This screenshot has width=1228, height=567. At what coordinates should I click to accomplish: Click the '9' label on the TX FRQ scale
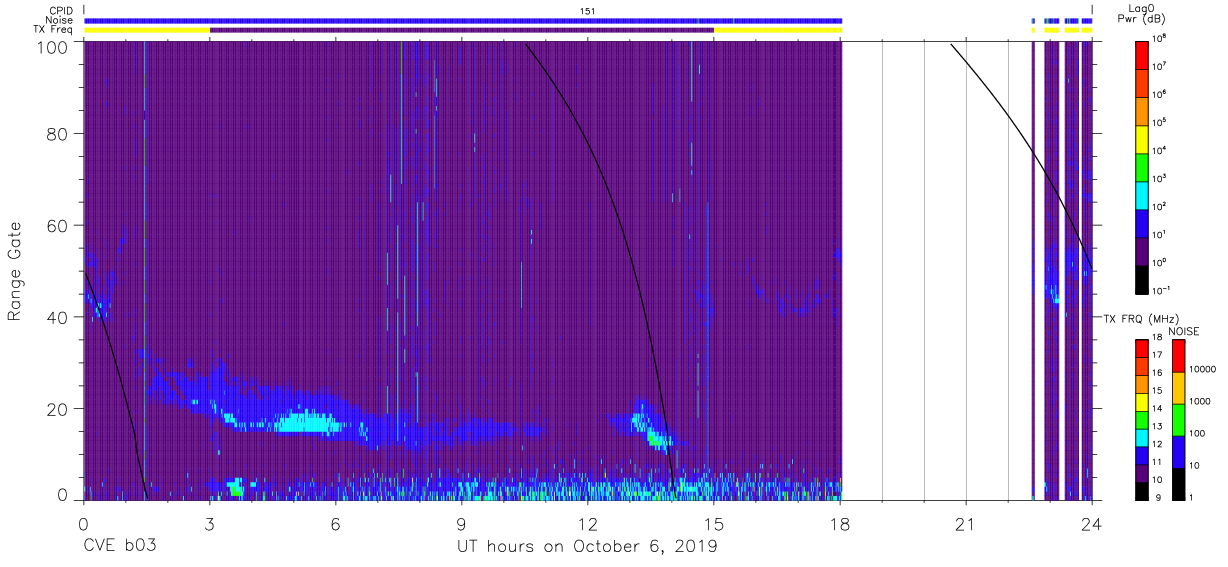(x=1157, y=499)
